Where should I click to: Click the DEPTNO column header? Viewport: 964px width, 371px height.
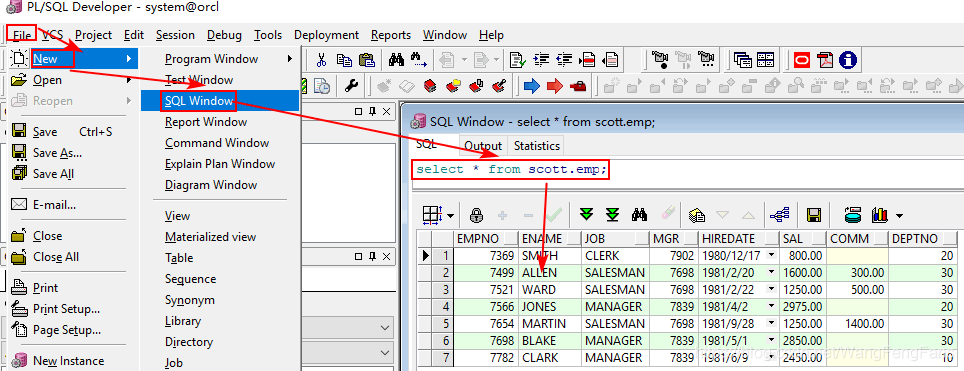click(922, 239)
